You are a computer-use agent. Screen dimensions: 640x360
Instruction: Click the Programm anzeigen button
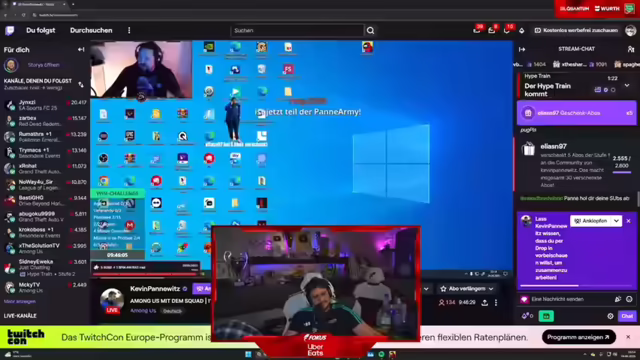click(578, 337)
